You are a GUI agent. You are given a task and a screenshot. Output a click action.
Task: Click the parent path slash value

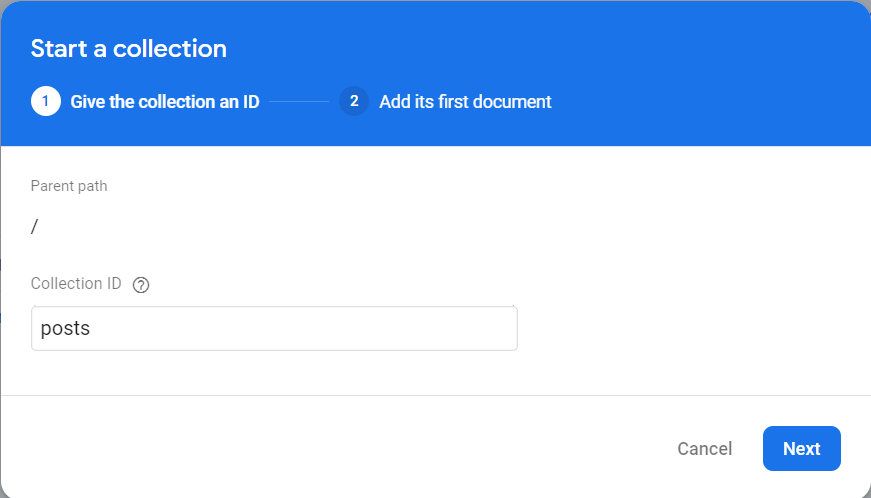click(x=34, y=226)
